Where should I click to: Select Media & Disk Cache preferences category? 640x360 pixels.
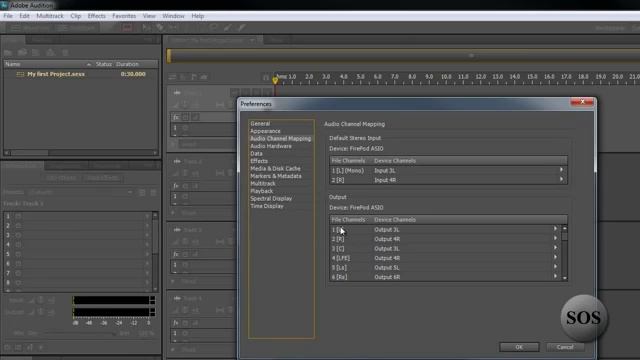(275, 169)
